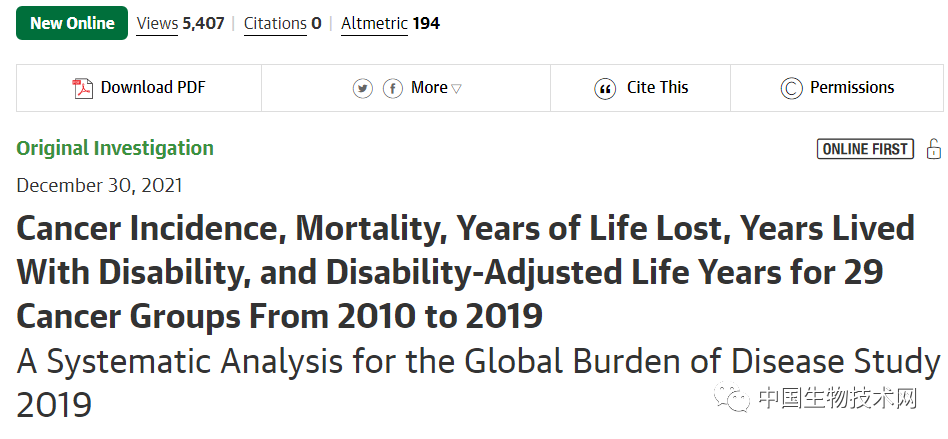Select the Original Investigation category link

pyautogui.click(x=115, y=148)
